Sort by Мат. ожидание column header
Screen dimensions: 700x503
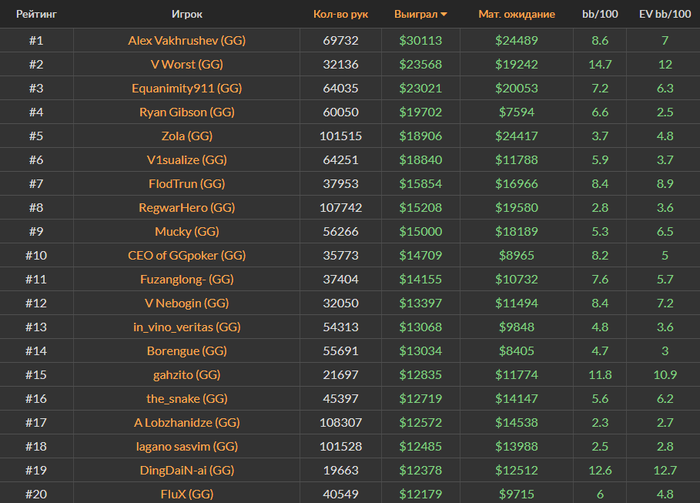pyautogui.click(x=517, y=14)
